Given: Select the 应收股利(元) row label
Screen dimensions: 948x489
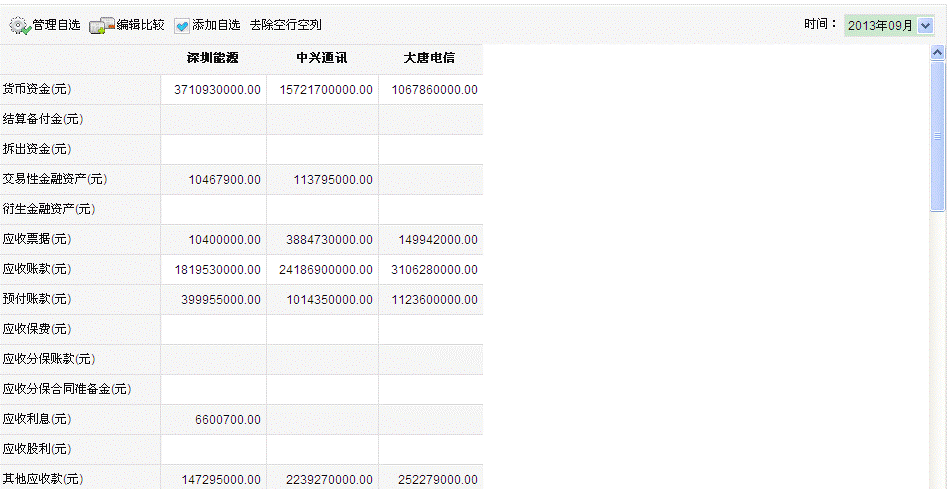Looking at the screenshot, I should click(x=37, y=449).
